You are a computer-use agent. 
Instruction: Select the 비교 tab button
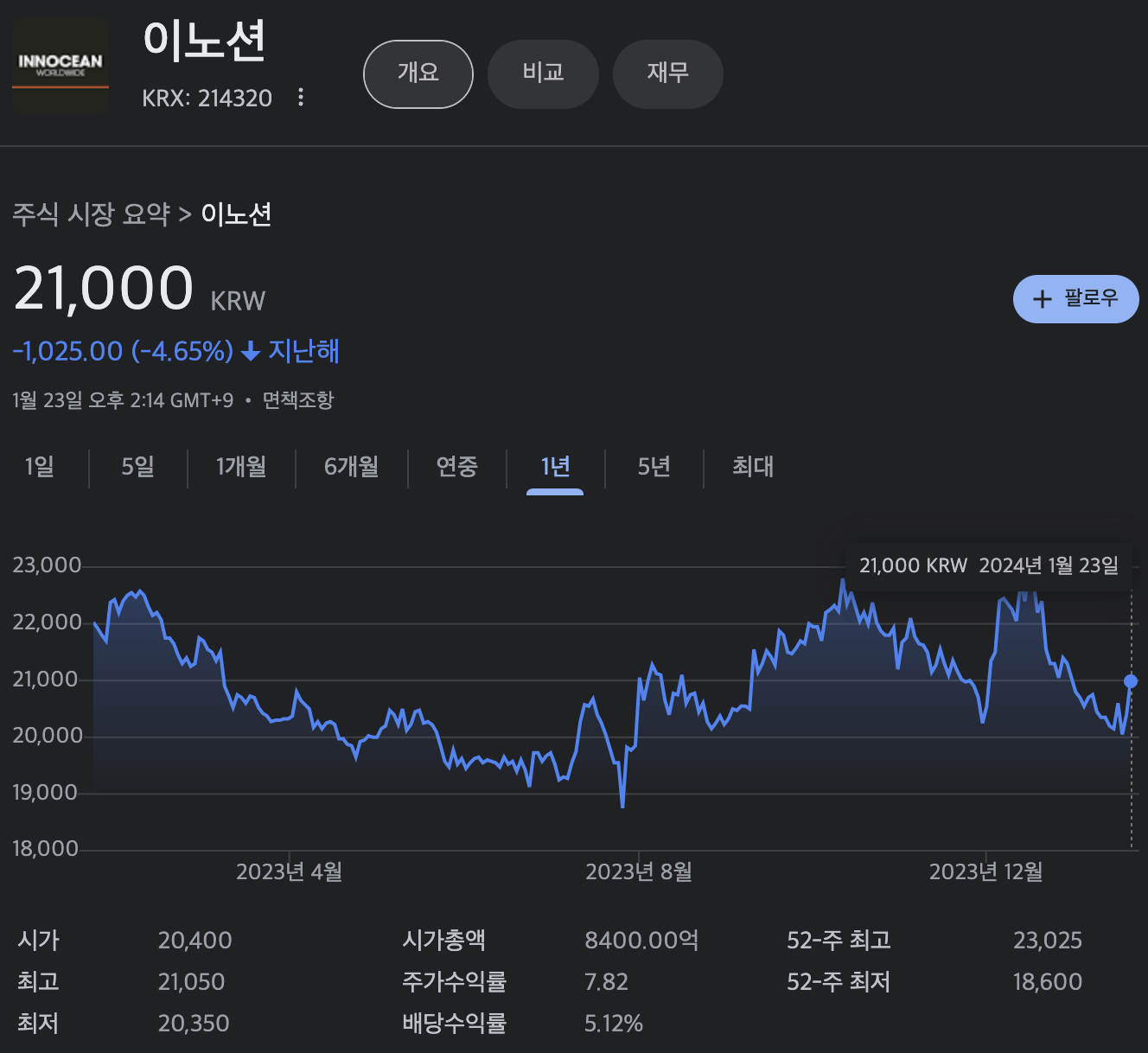tap(543, 73)
